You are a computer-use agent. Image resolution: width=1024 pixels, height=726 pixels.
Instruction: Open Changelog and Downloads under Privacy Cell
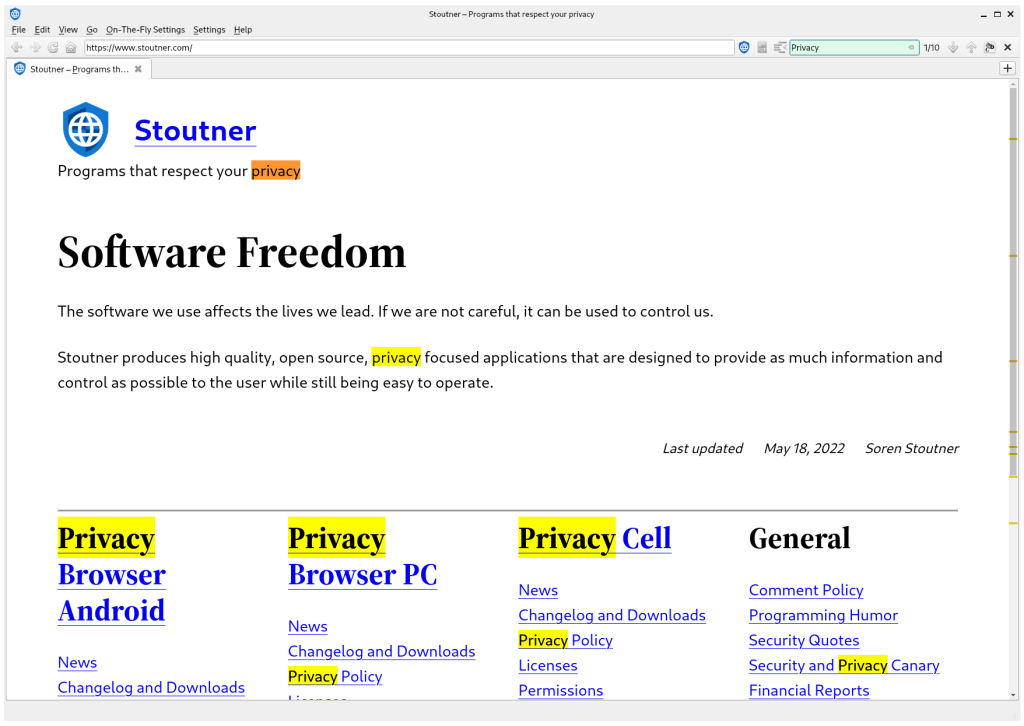click(x=612, y=615)
